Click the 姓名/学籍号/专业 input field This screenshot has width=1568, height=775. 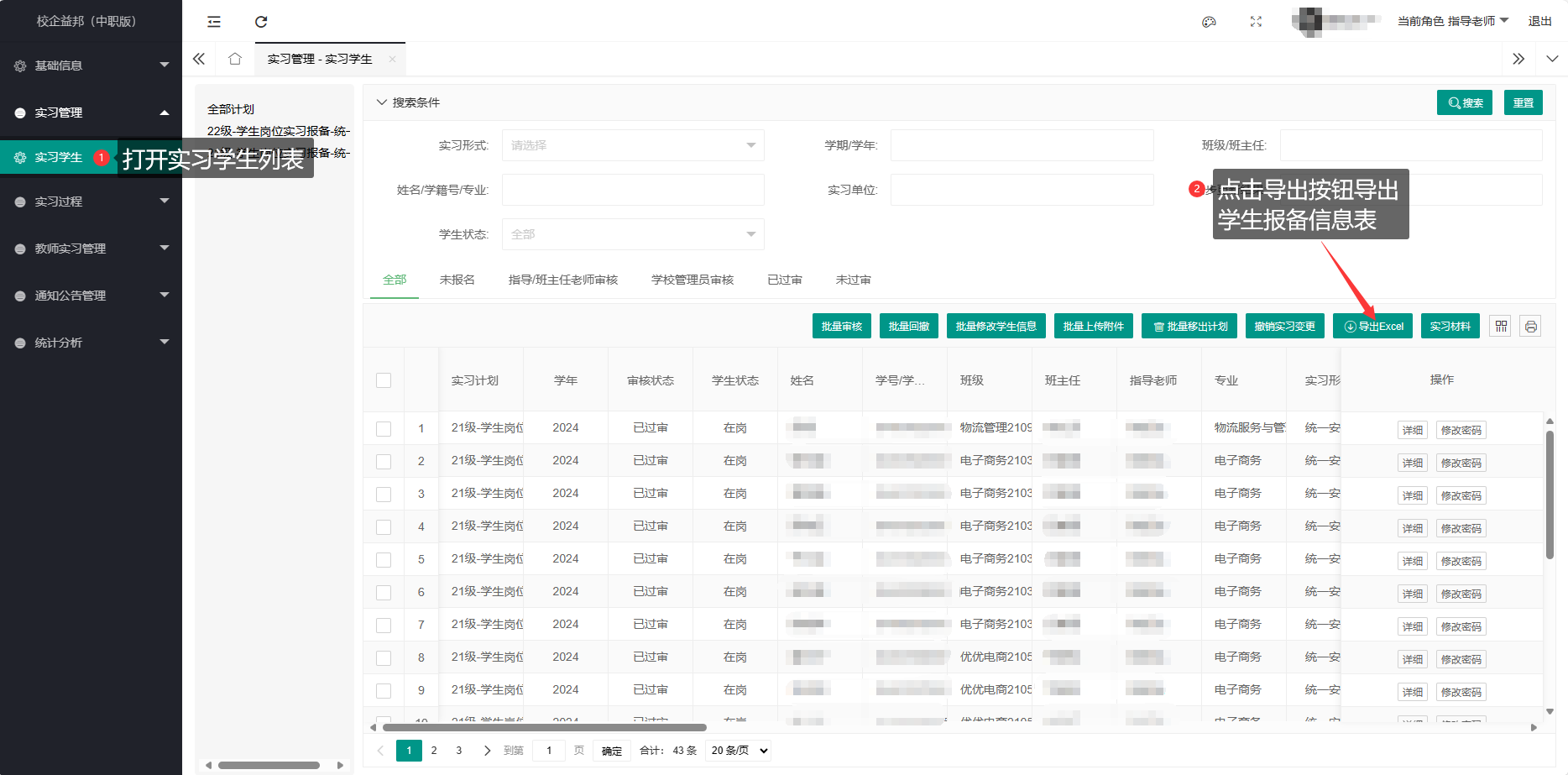[633, 190]
